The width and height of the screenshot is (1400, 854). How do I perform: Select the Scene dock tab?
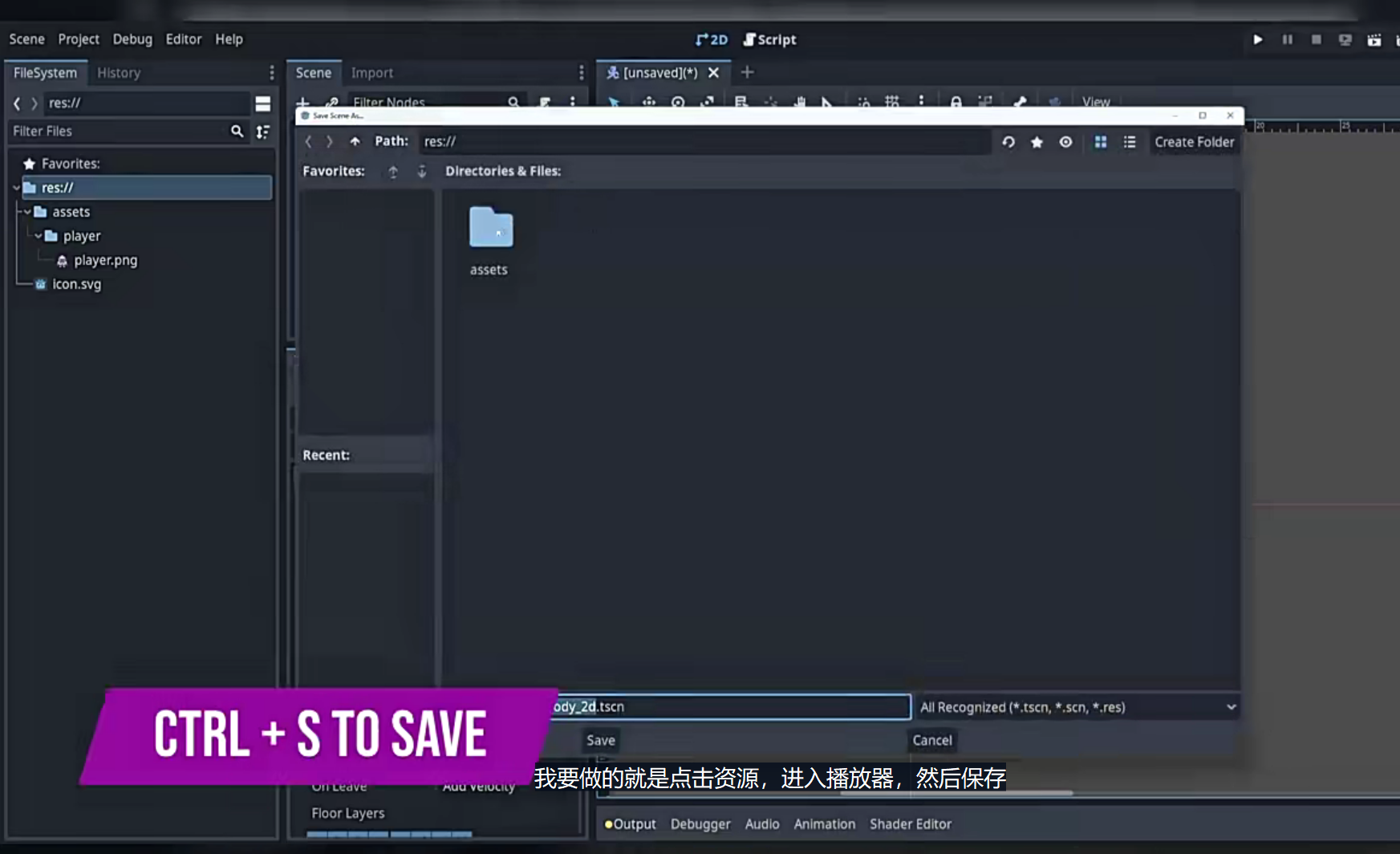(x=314, y=72)
